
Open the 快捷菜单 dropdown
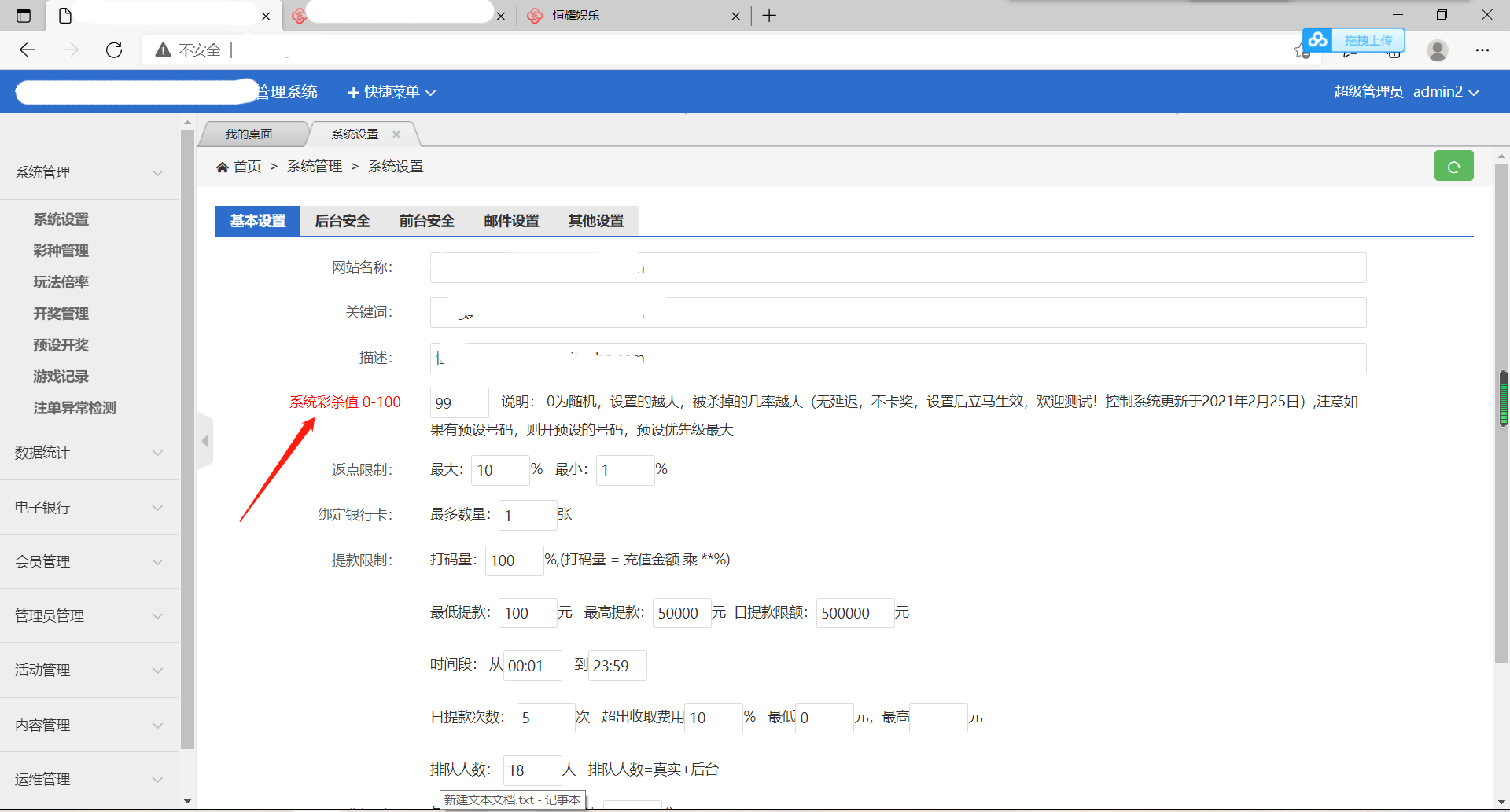392,92
